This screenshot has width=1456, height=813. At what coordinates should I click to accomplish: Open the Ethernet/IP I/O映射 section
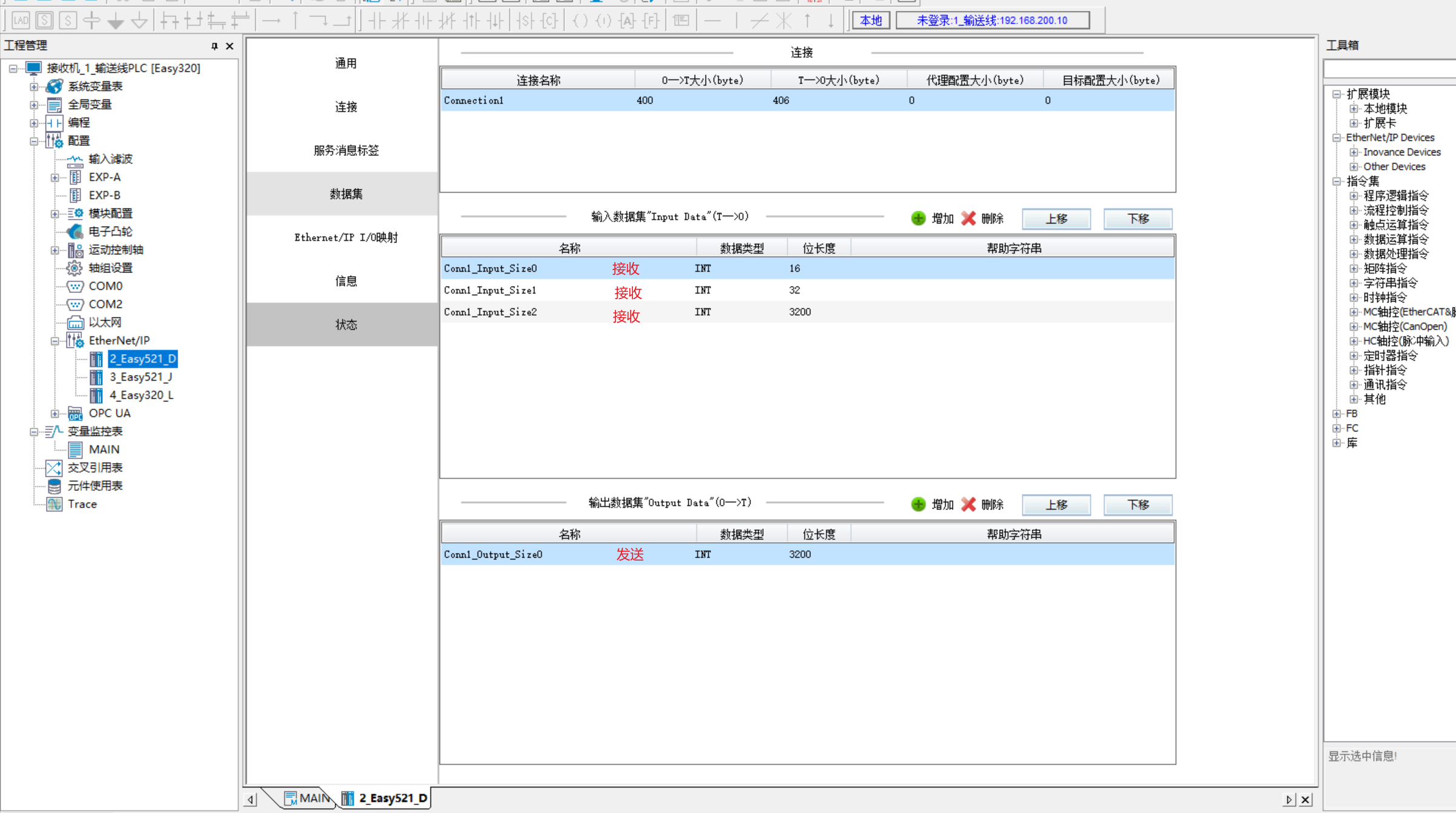[346, 237]
